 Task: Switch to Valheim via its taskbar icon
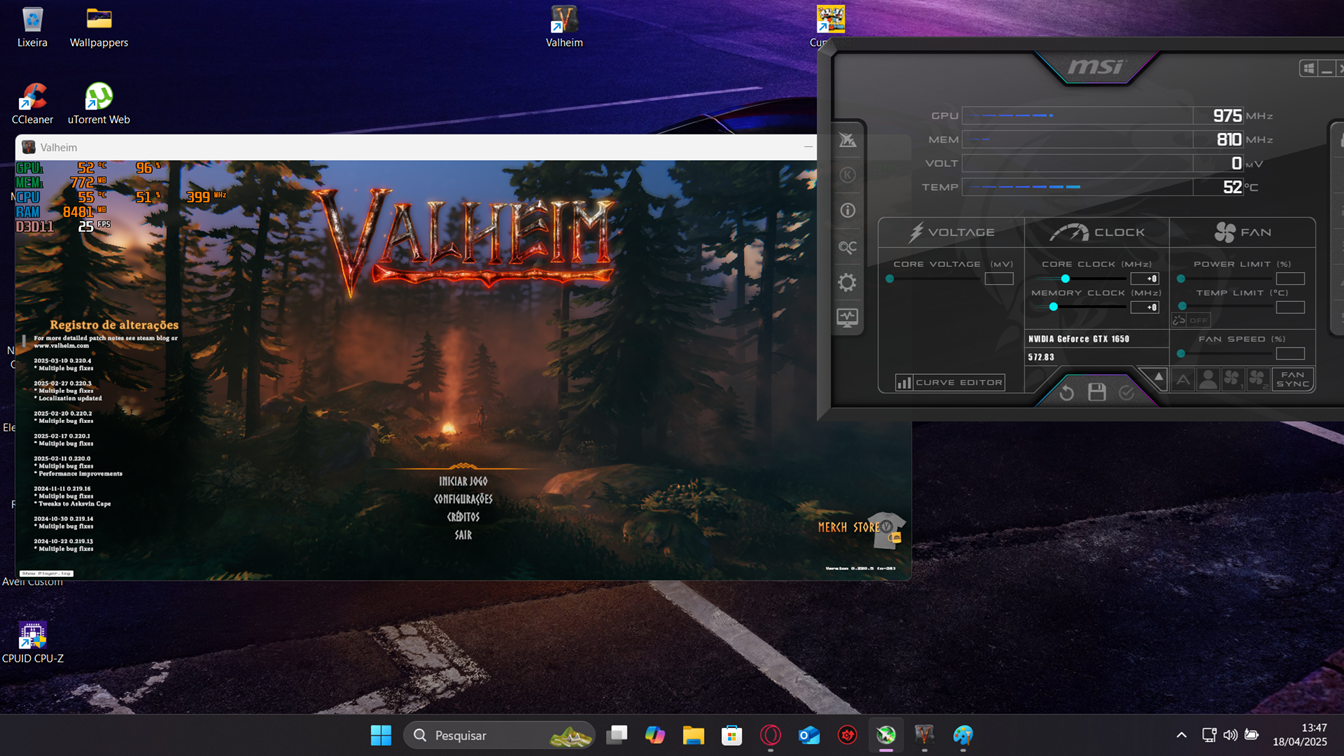pyautogui.click(x=924, y=735)
